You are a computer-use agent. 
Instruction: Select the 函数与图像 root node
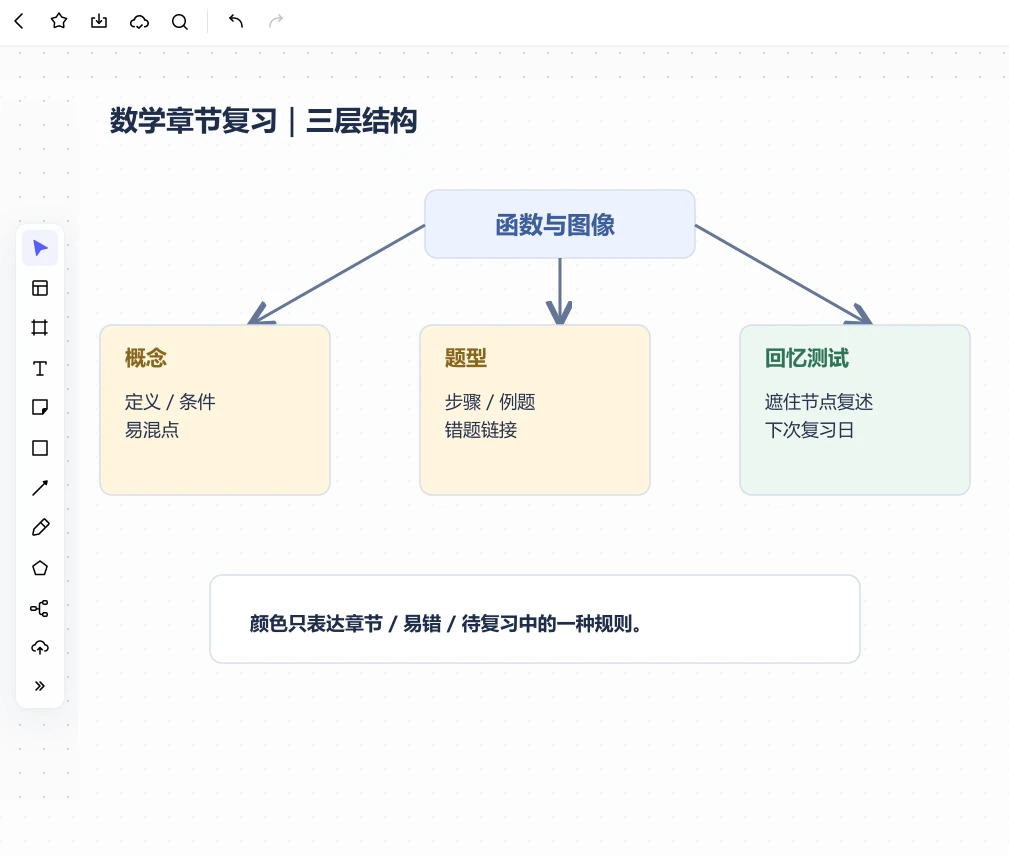coord(560,224)
